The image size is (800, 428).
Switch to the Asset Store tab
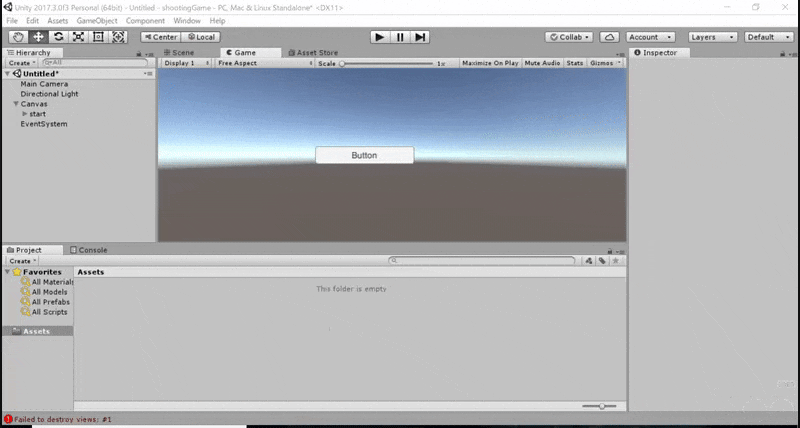tap(313, 53)
